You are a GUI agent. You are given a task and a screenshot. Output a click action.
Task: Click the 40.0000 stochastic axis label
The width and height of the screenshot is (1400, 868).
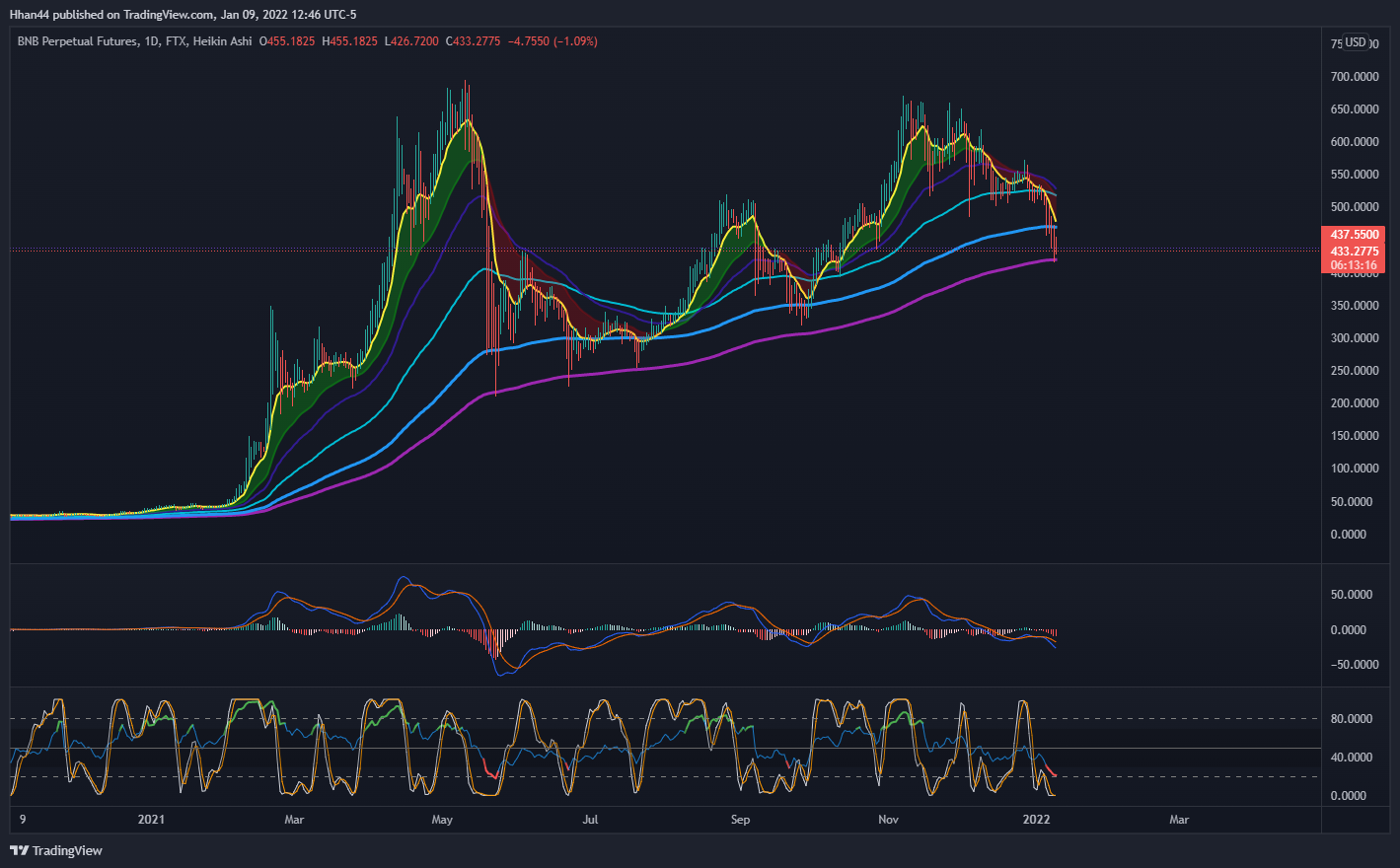click(x=1351, y=758)
